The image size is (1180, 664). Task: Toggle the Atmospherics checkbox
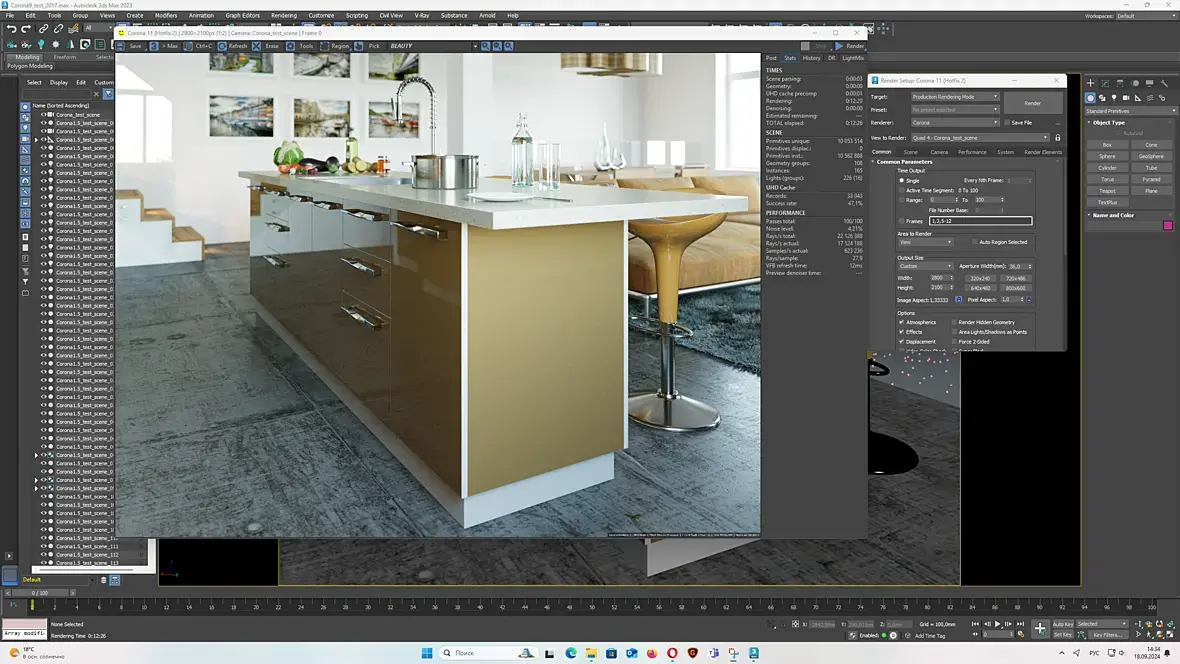point(902,322)
